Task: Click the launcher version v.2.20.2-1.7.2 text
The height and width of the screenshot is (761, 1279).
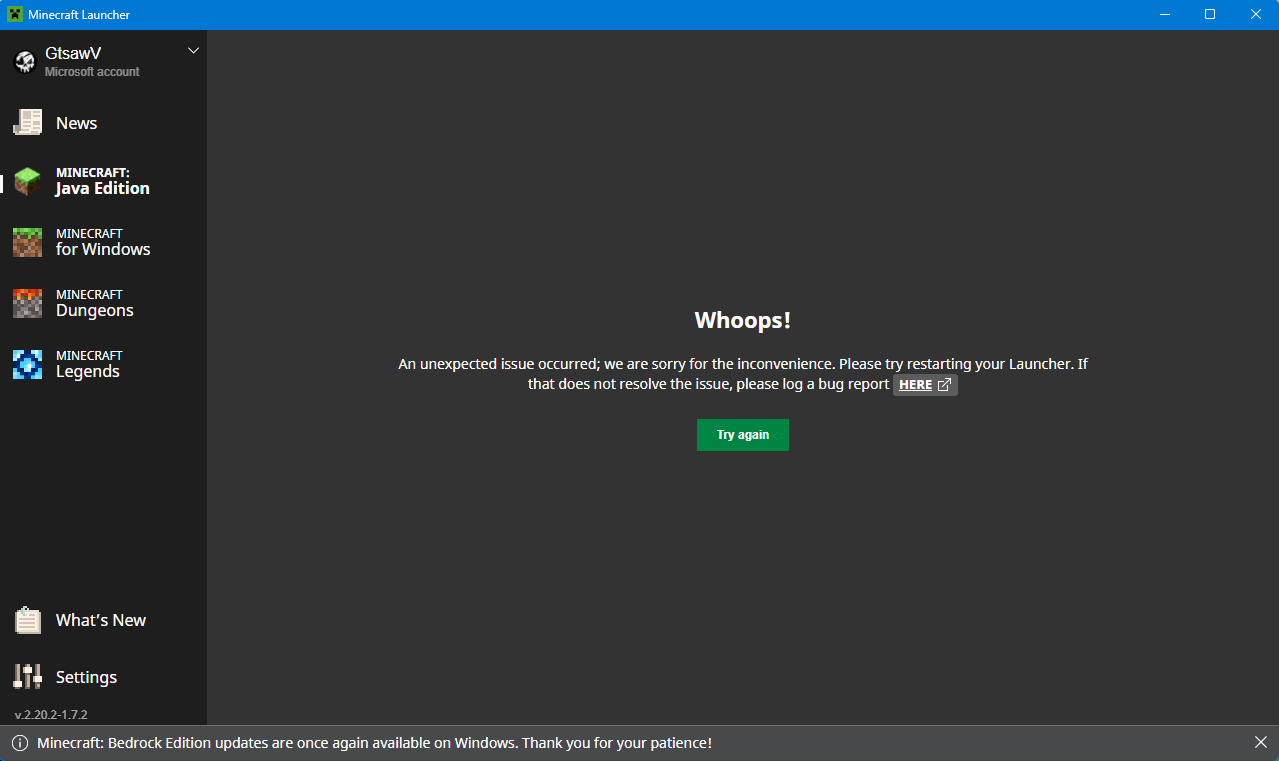Action: pos(51,715)
